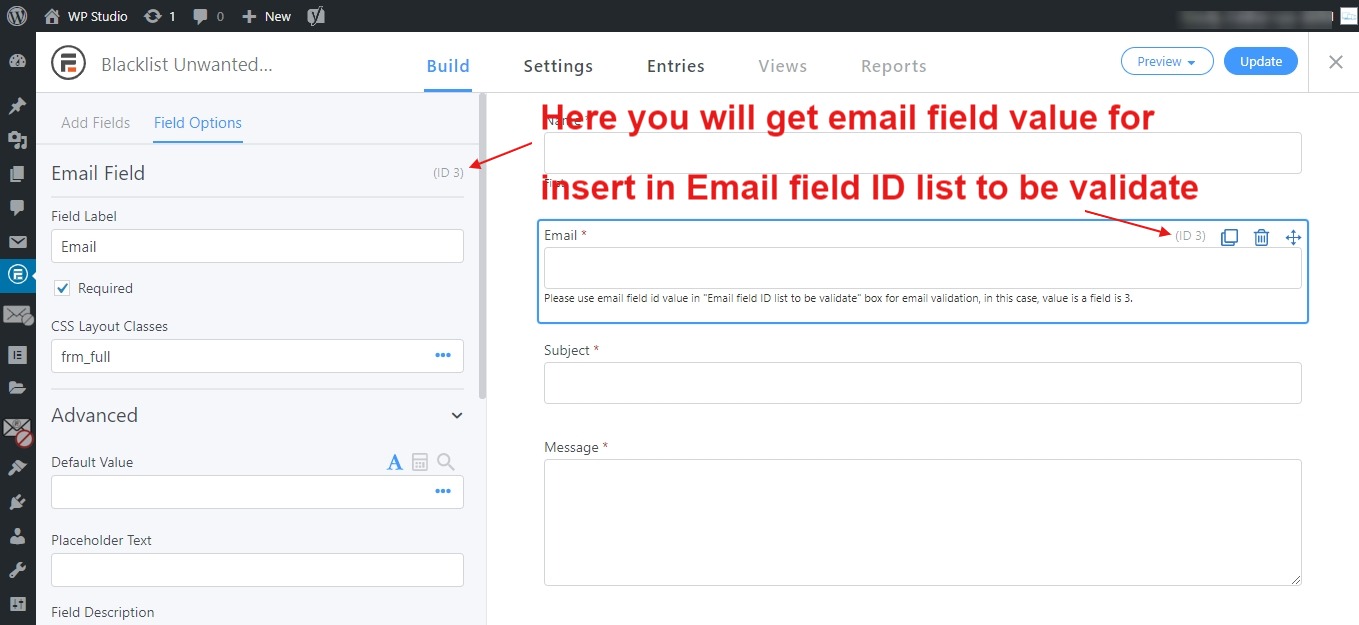Open the Preview dropdown button
This screenshot has height=625, width=1359.
[x=1167, y=61]
